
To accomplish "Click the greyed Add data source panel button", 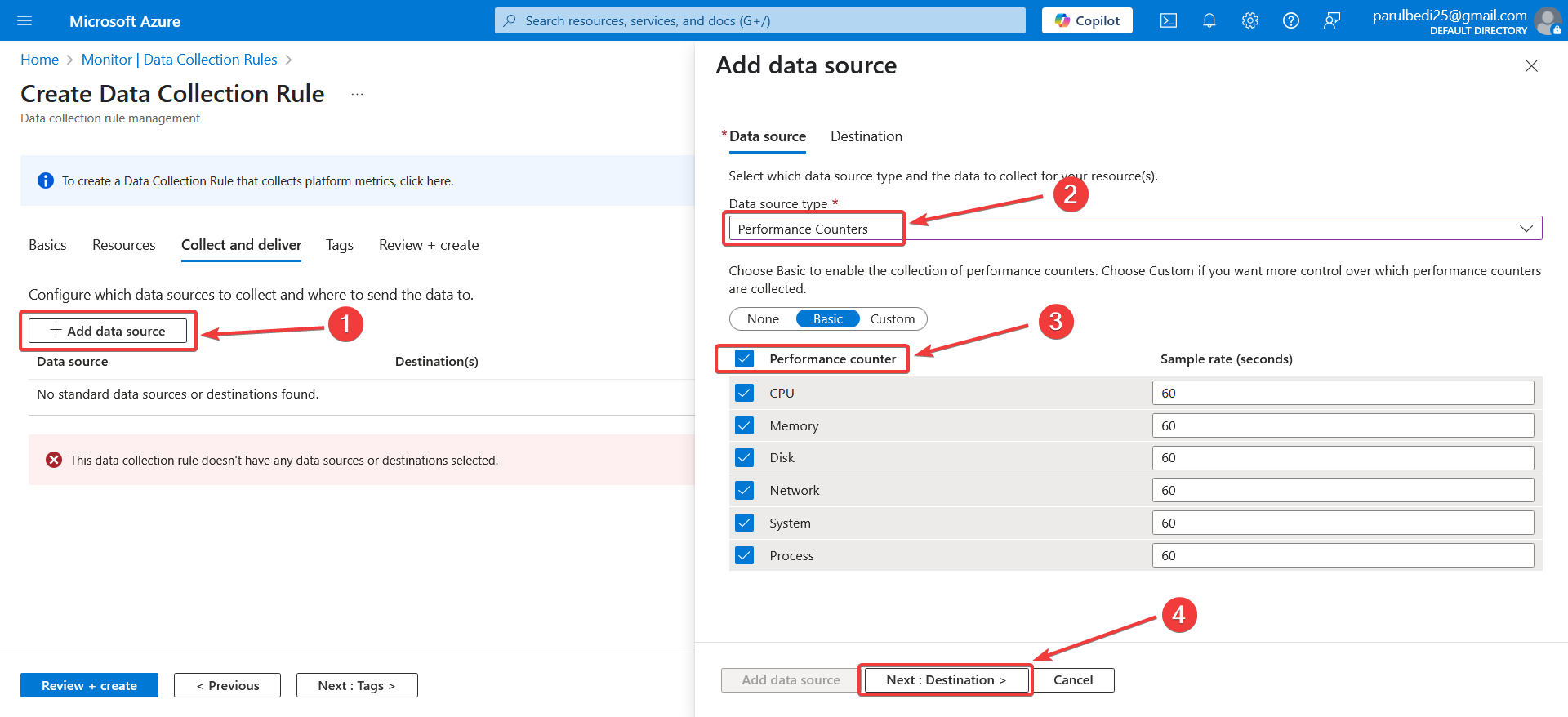I will pyautogui.click(x=791, y=679).
